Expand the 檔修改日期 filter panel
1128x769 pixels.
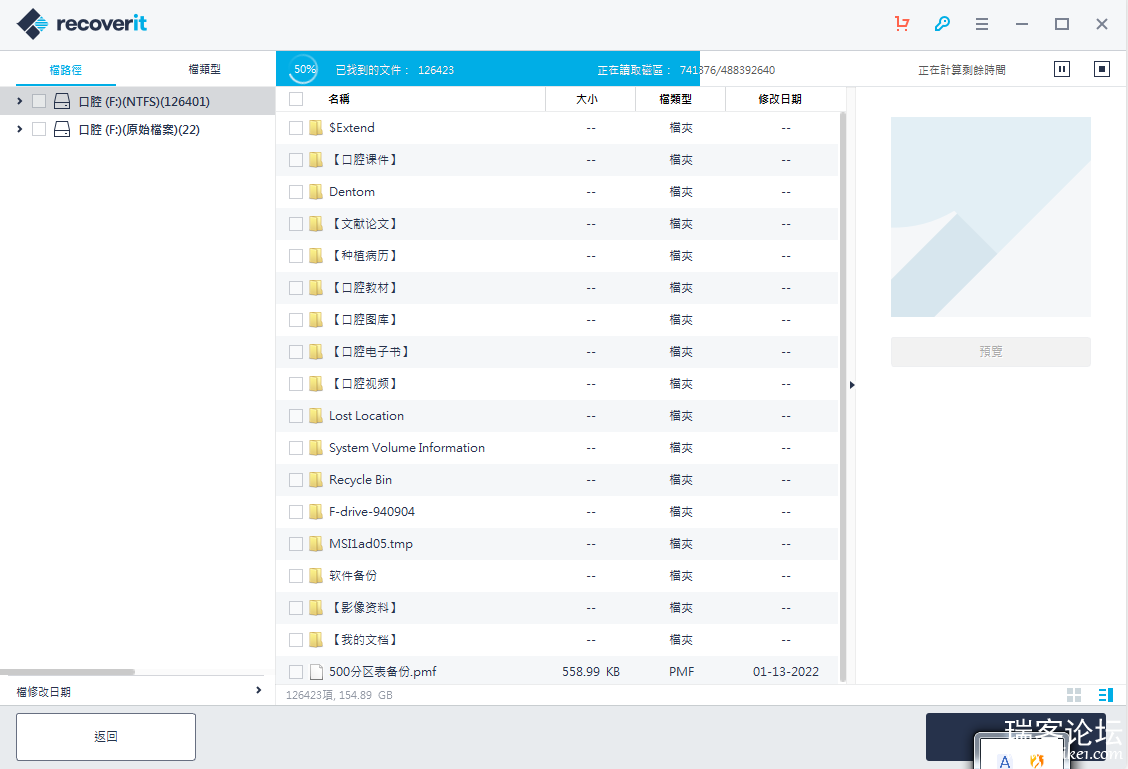[x=258, y=691]
